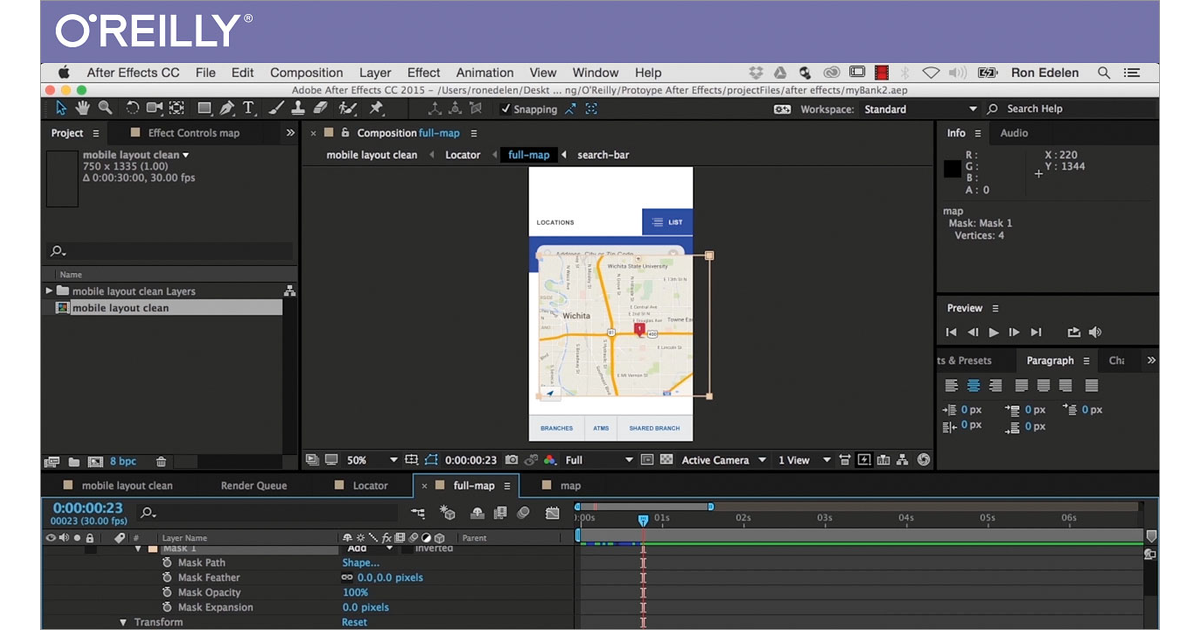
Task: Open the Full resolution dropdown
Action: point(599,460)
